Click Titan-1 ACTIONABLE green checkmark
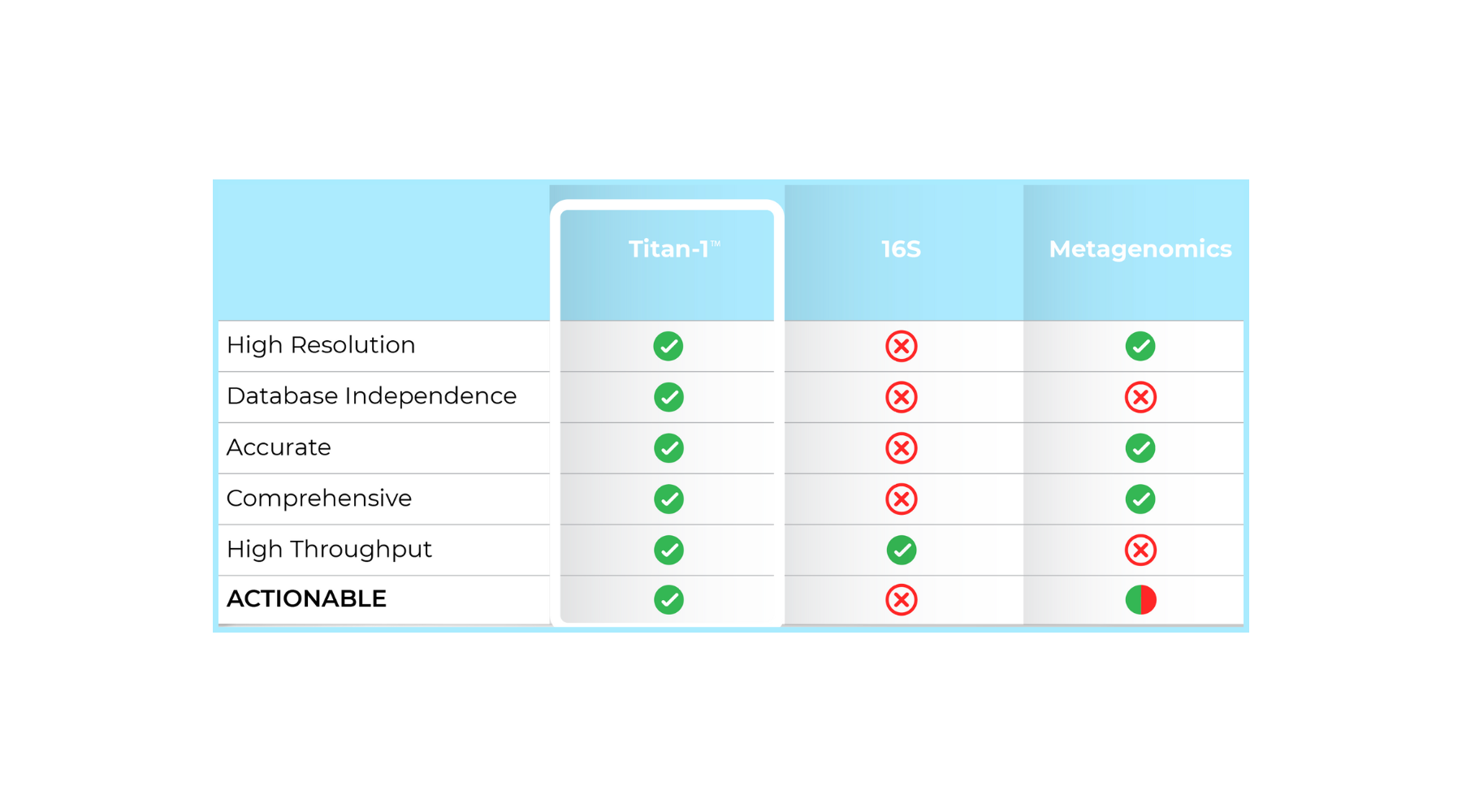The height and width of the screenshot is (812, 1462). click(668, 599)
